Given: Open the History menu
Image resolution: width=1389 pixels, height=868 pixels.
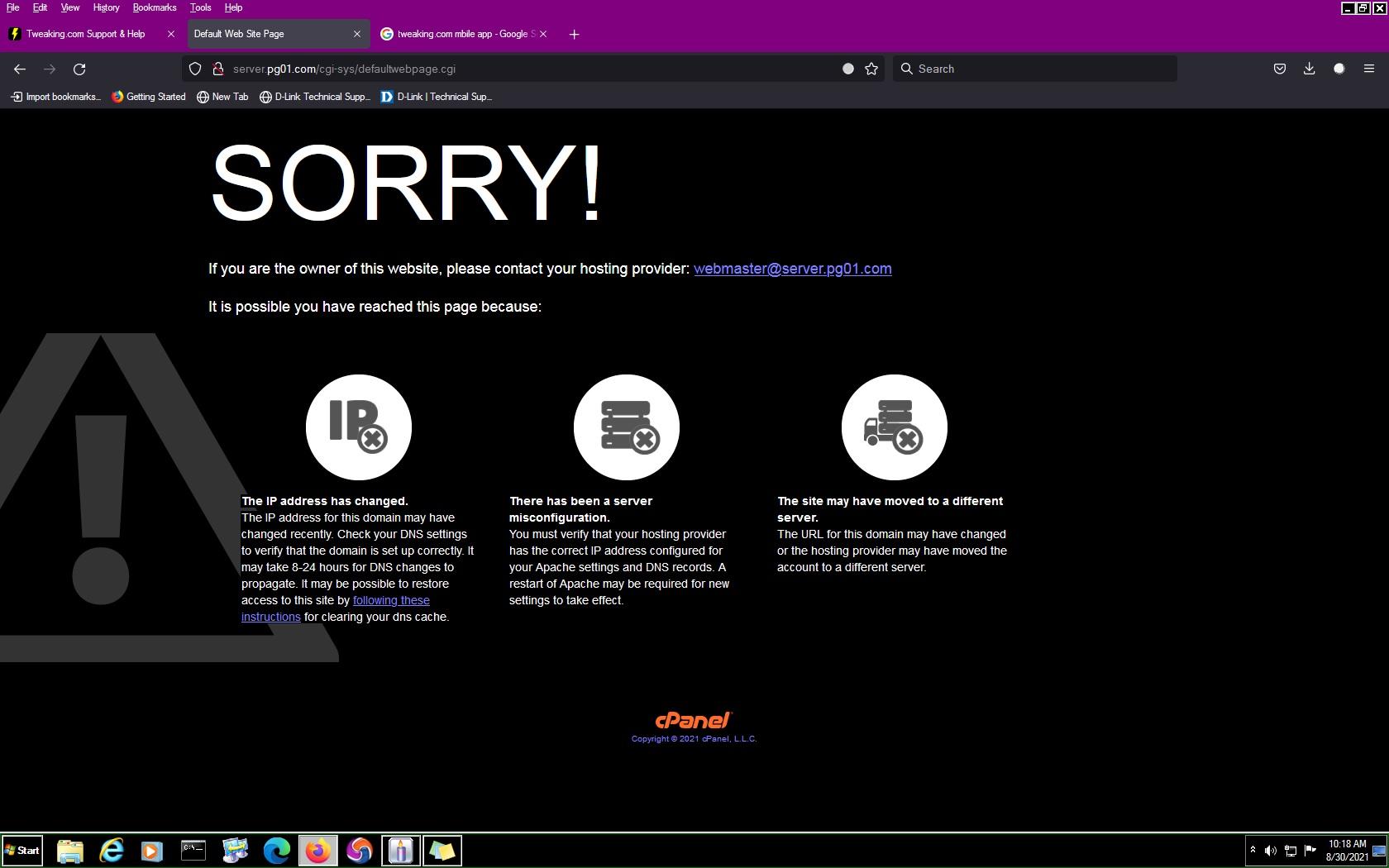Looking at the screenshot, I should [x=106, y=7].
